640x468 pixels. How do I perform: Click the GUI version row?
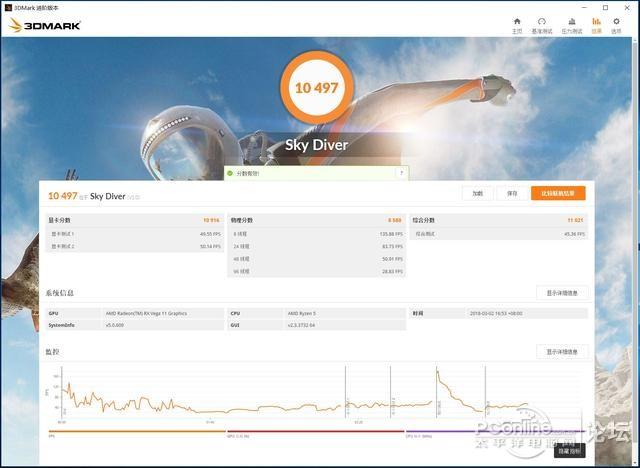316,325
